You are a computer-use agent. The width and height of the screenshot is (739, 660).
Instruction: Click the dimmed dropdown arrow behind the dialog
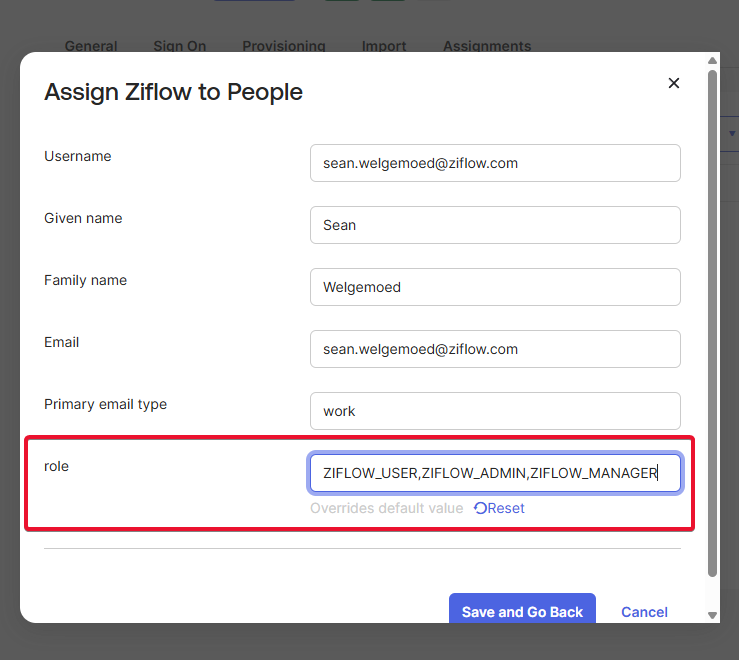pyautogui.click(x=732, y=133)
